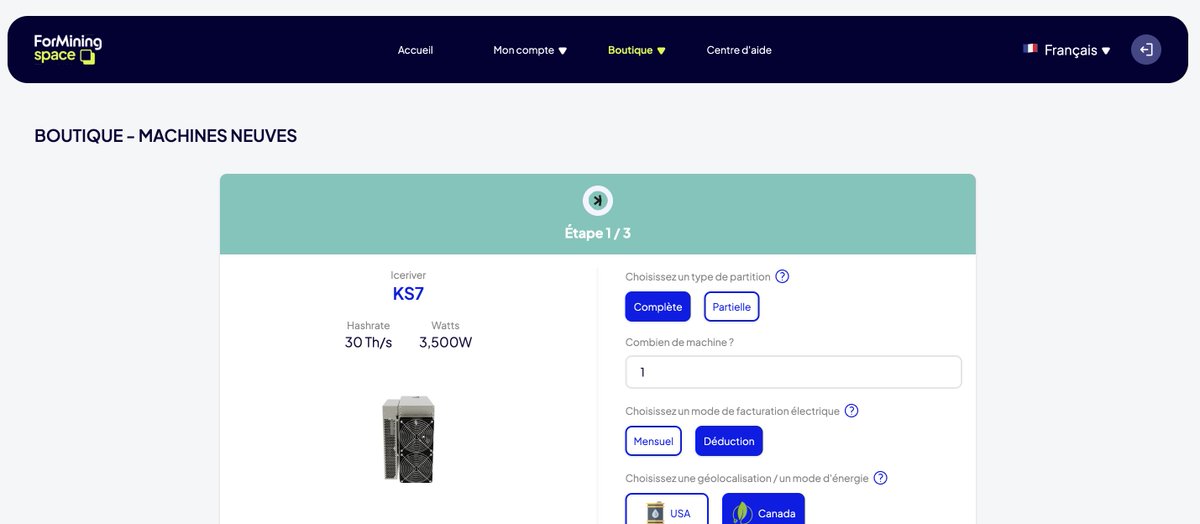Select Partielle partition type
Screen dimensions: 1200x524
(732, 307)
